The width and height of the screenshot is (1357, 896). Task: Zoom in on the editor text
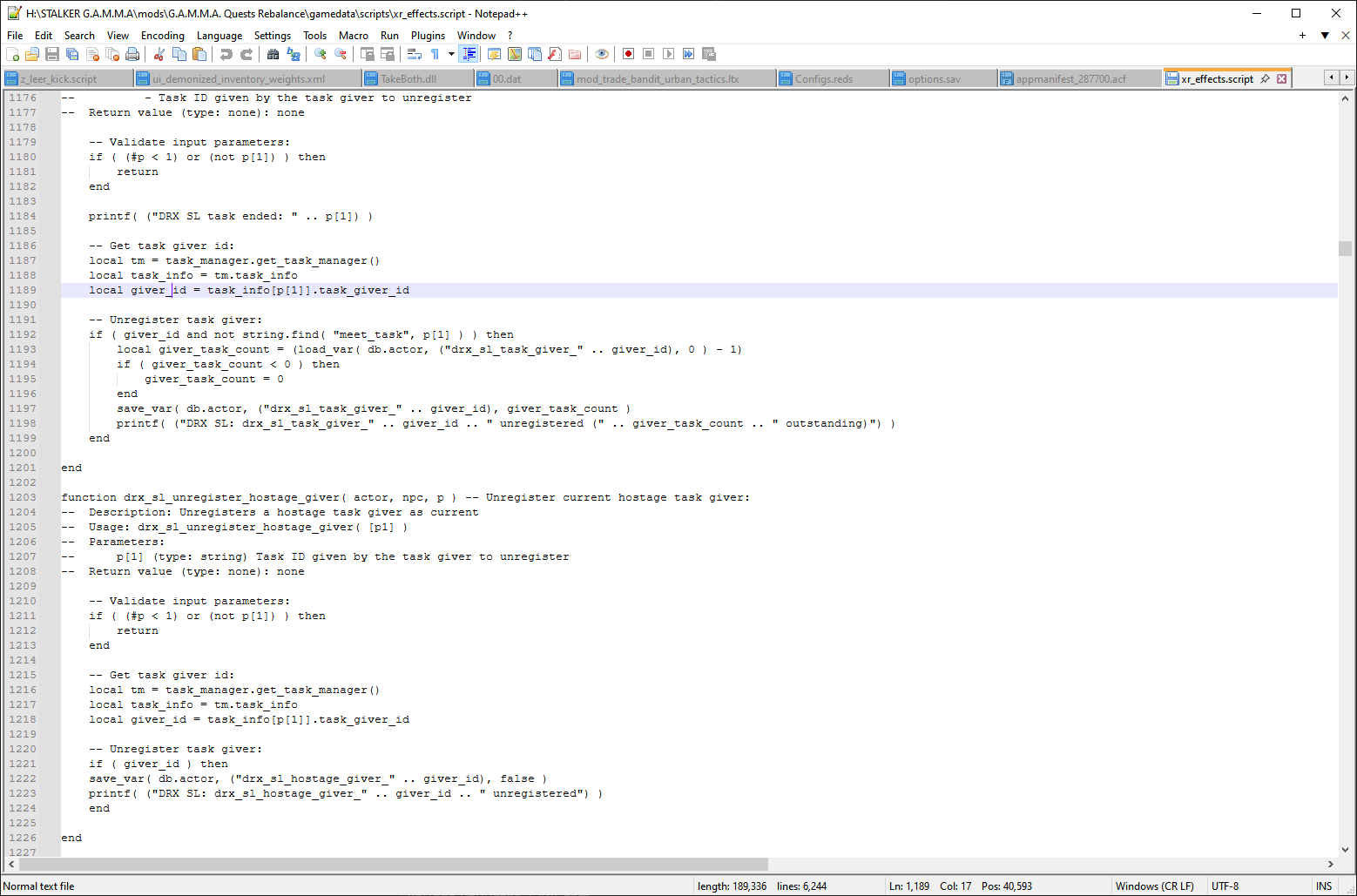[321, 54]
